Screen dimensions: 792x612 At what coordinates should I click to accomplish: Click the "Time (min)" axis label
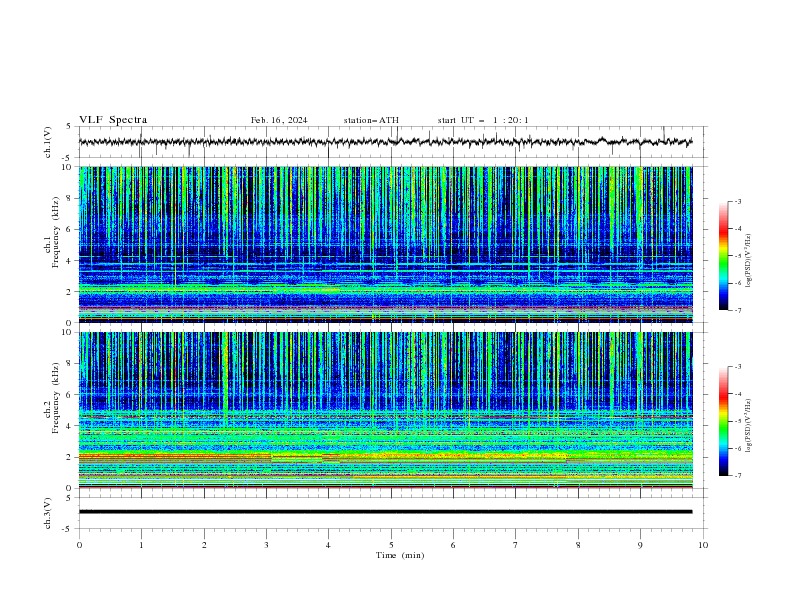400,555
